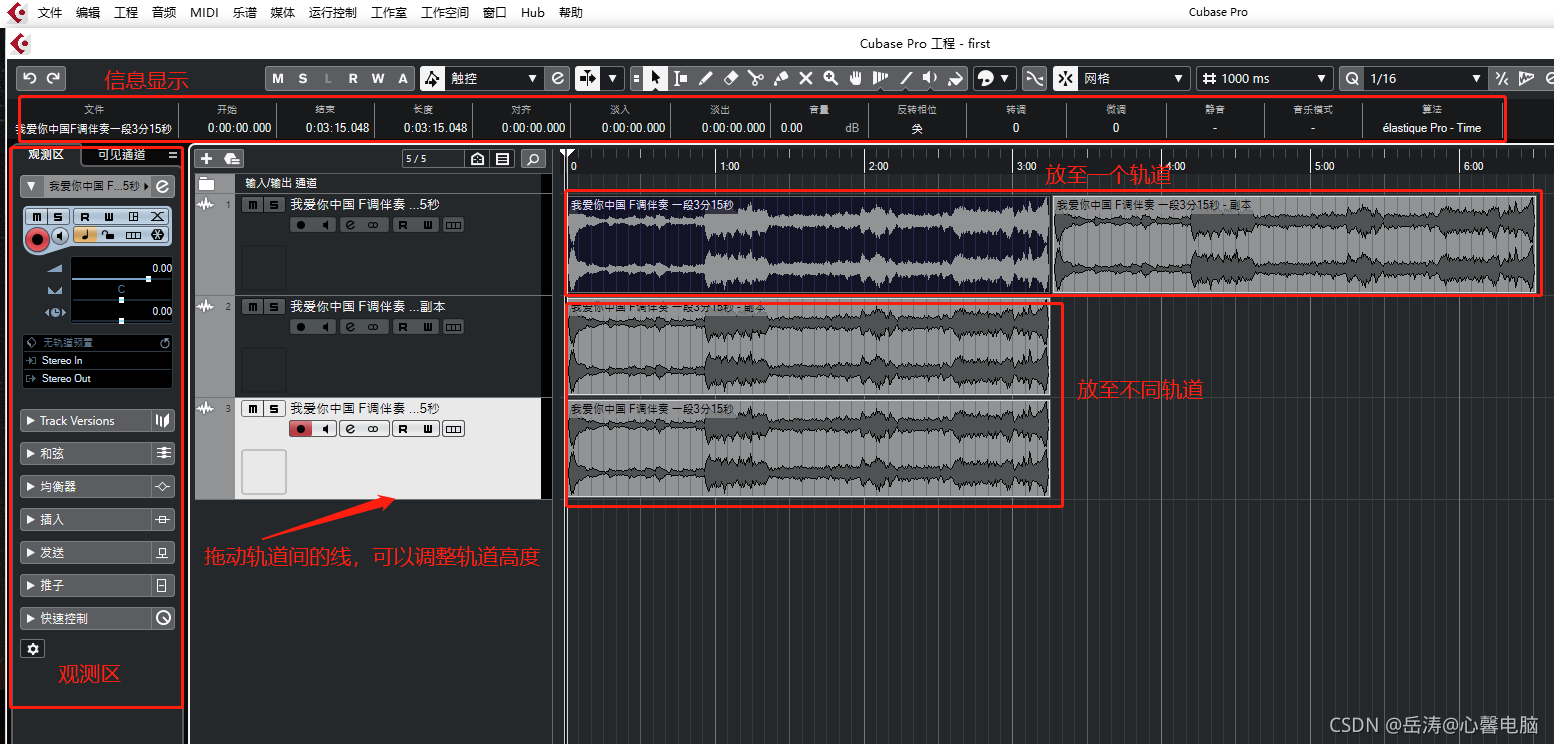Screen dimensions: 1554x744
Task: Select the Draw pencil tool
Action: coord(705,78)
